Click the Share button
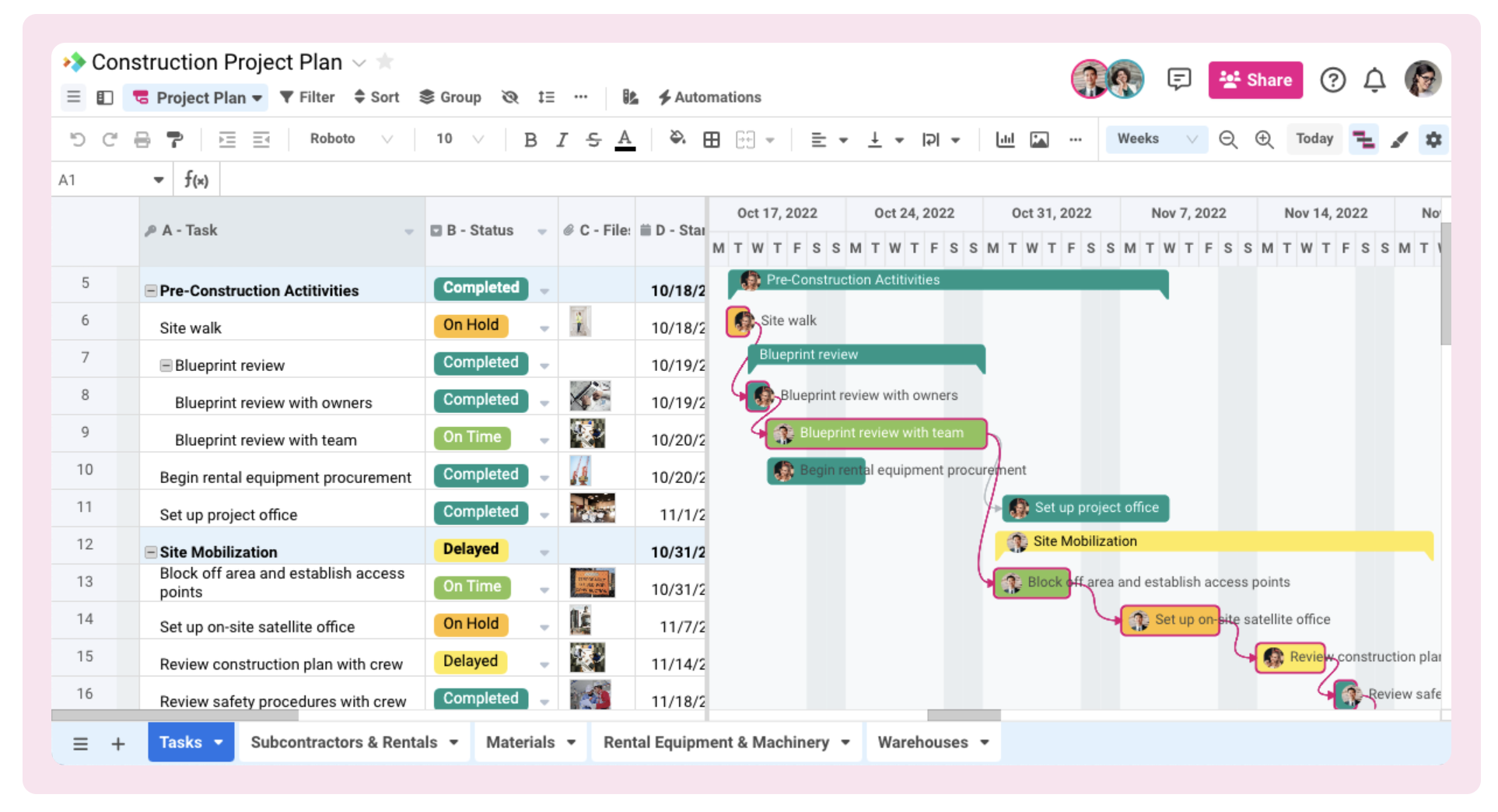 click(1255, 79)
